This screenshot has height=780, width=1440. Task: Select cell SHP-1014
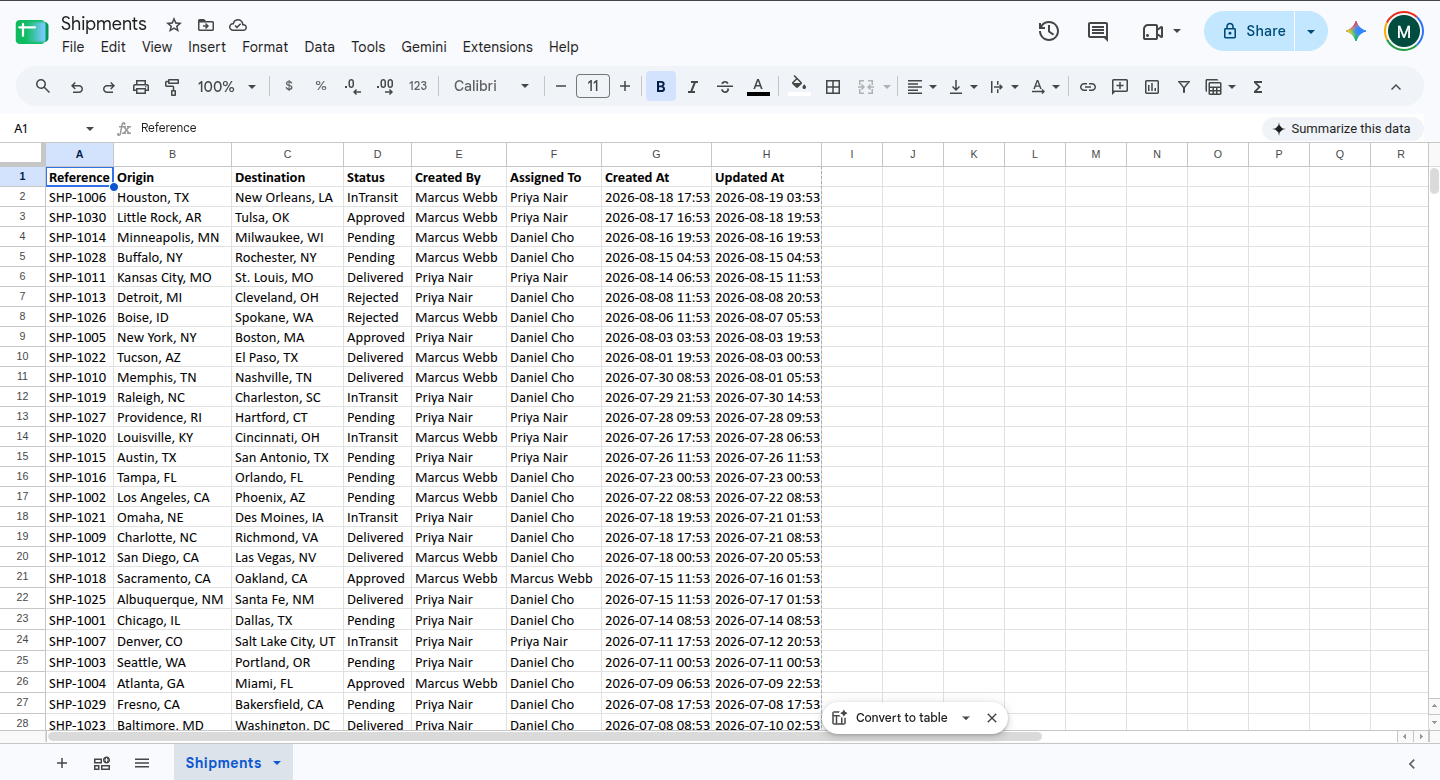pos(79,238)
